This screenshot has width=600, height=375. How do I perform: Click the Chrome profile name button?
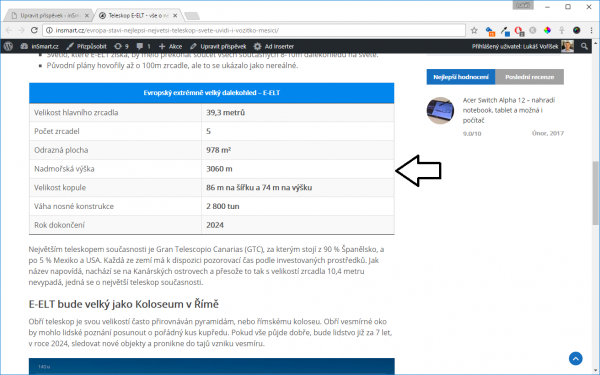coord(523,5)
